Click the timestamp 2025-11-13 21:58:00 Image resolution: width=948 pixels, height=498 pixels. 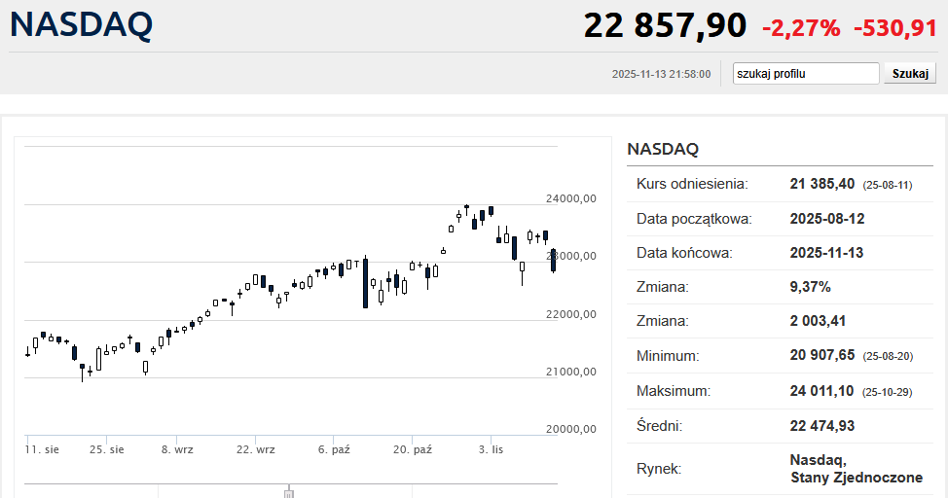coord(660,74)
